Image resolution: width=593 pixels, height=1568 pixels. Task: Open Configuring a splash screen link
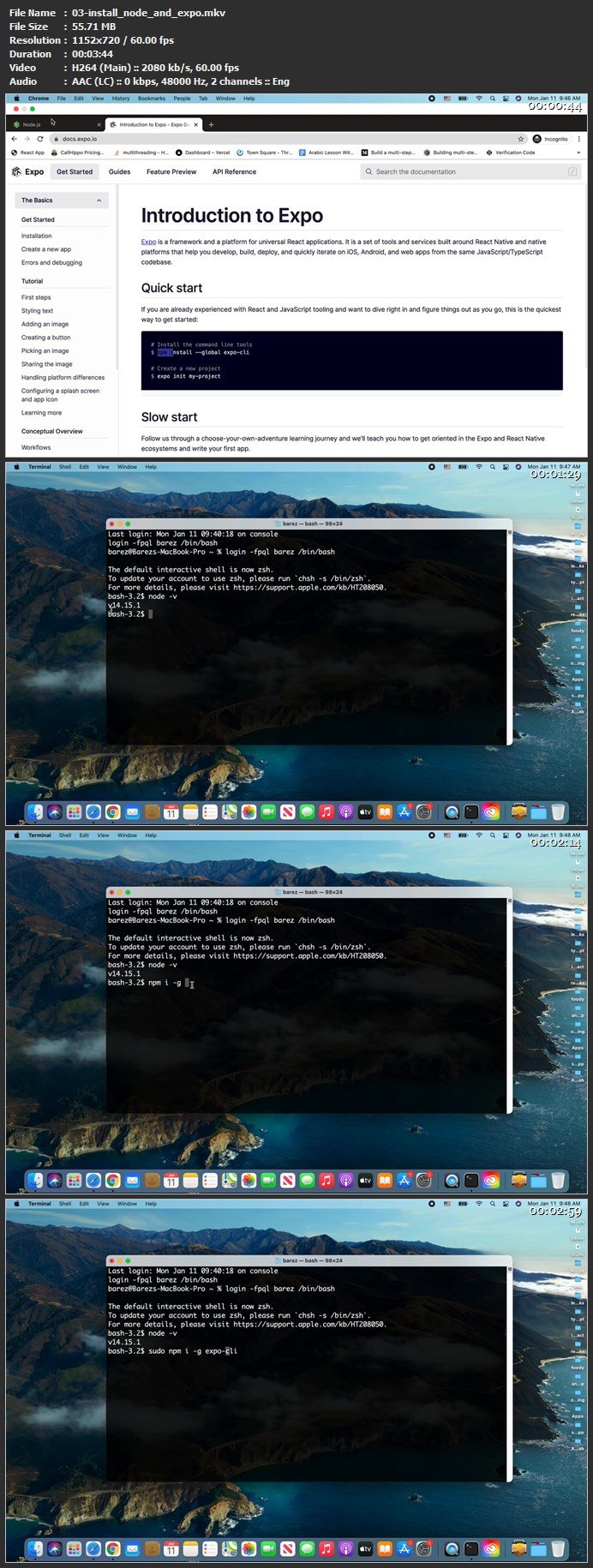(60, 395)
